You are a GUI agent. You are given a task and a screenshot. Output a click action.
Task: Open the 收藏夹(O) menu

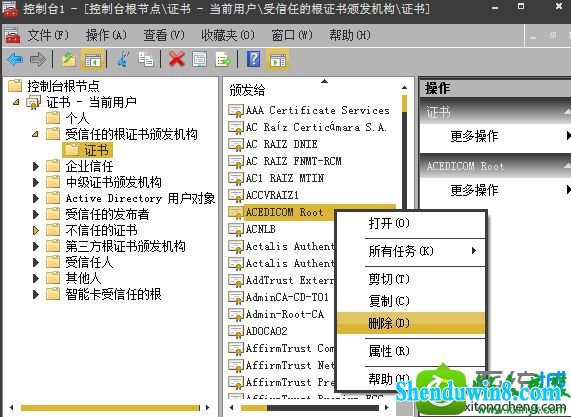coord(228,35)
